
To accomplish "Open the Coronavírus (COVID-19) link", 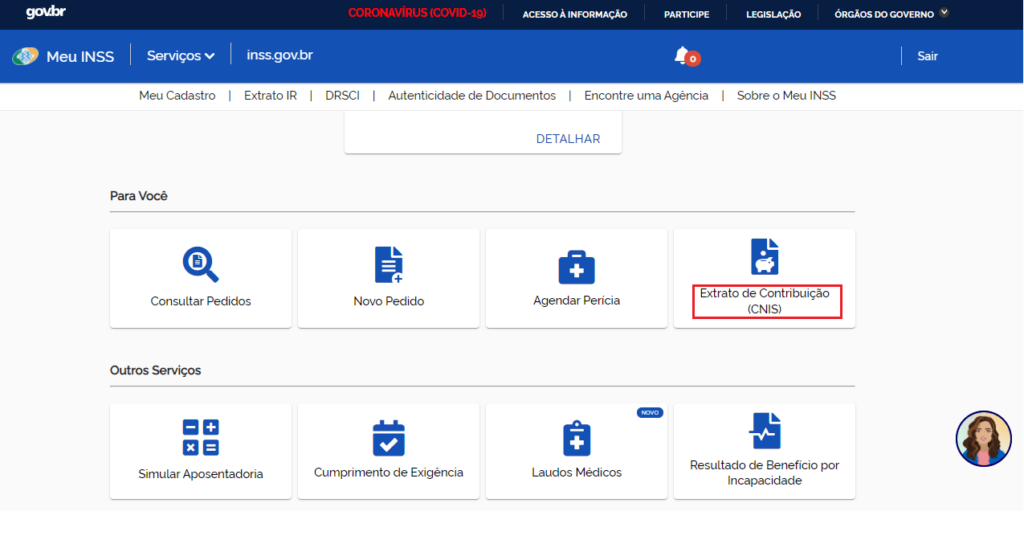I will [x=417, y=14].
